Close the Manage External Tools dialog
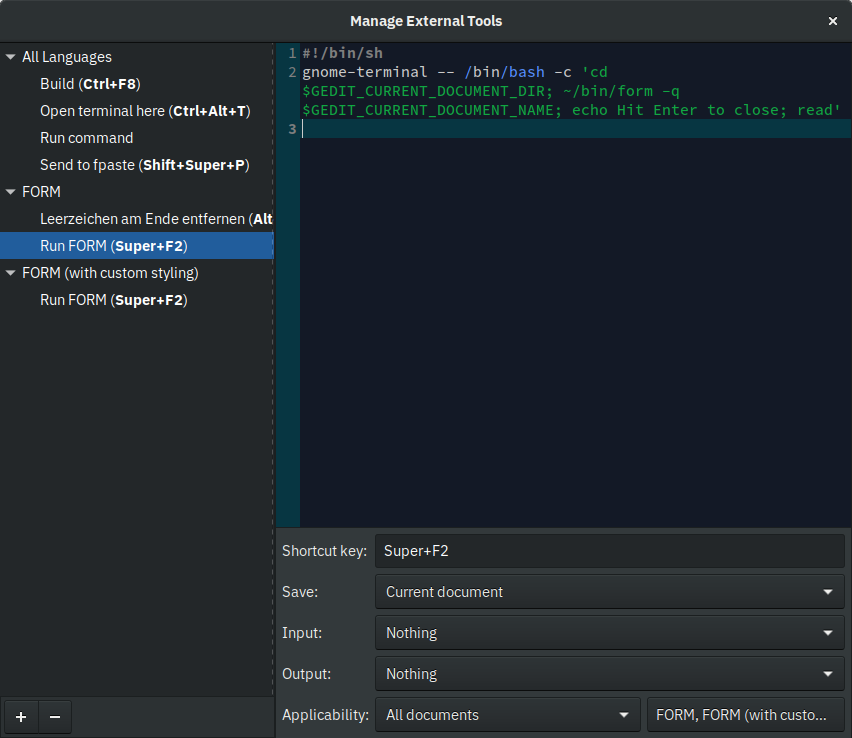 coord(833,21)
